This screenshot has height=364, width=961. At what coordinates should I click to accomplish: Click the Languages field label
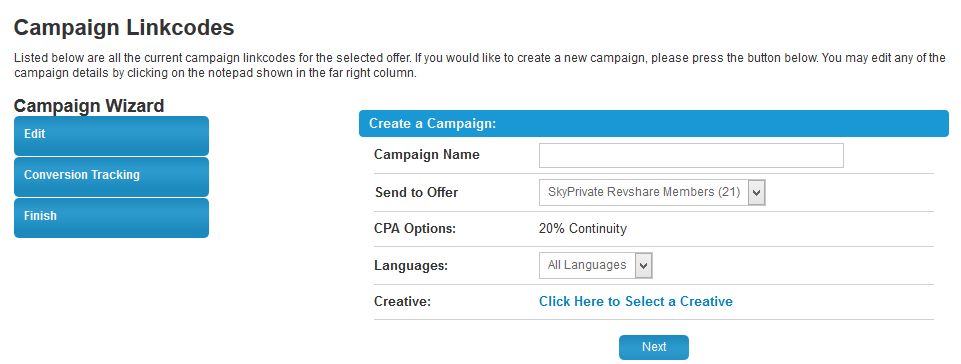[x=411, y=266]
